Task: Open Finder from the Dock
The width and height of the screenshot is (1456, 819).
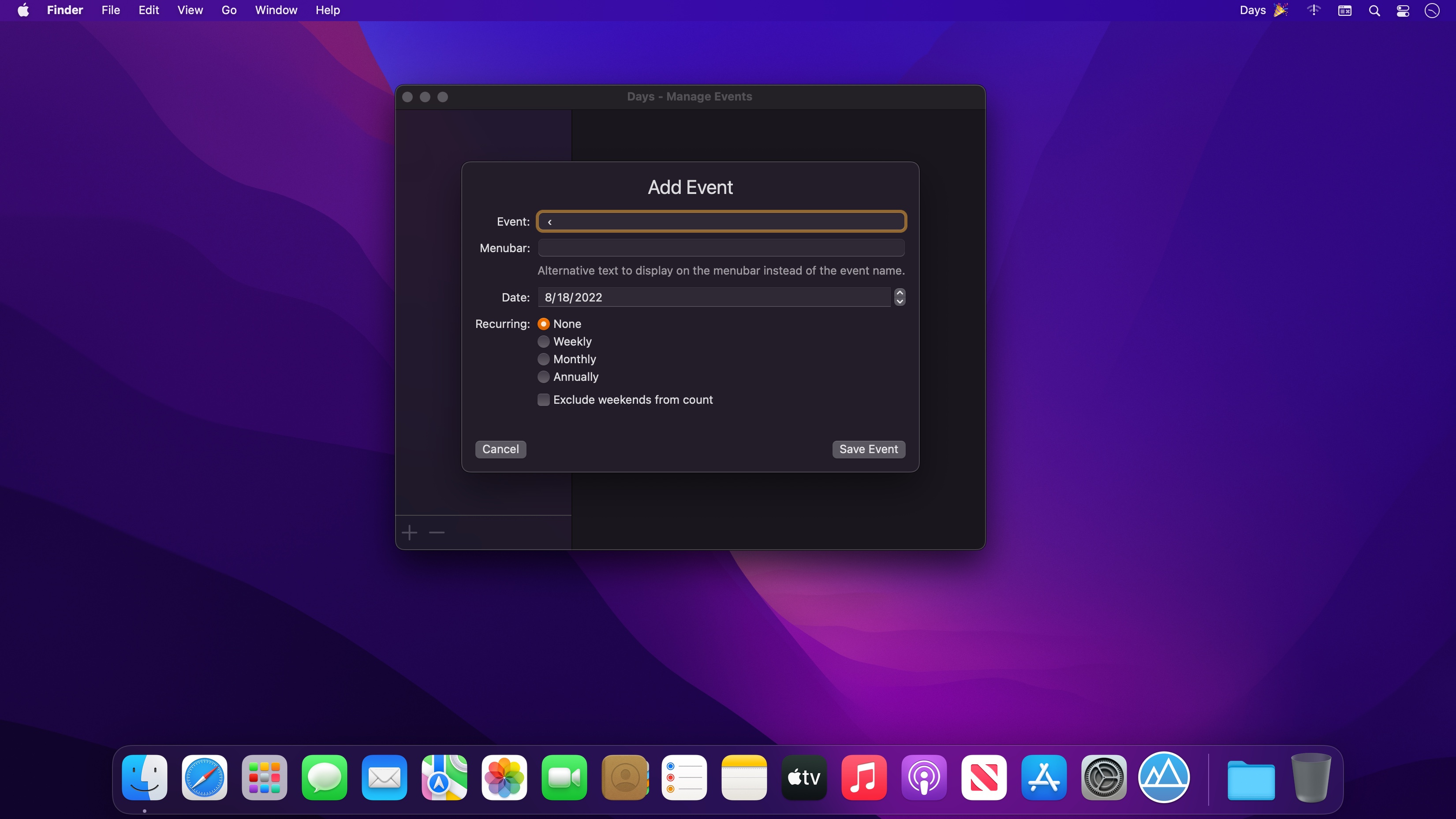Action: (145, 778)
